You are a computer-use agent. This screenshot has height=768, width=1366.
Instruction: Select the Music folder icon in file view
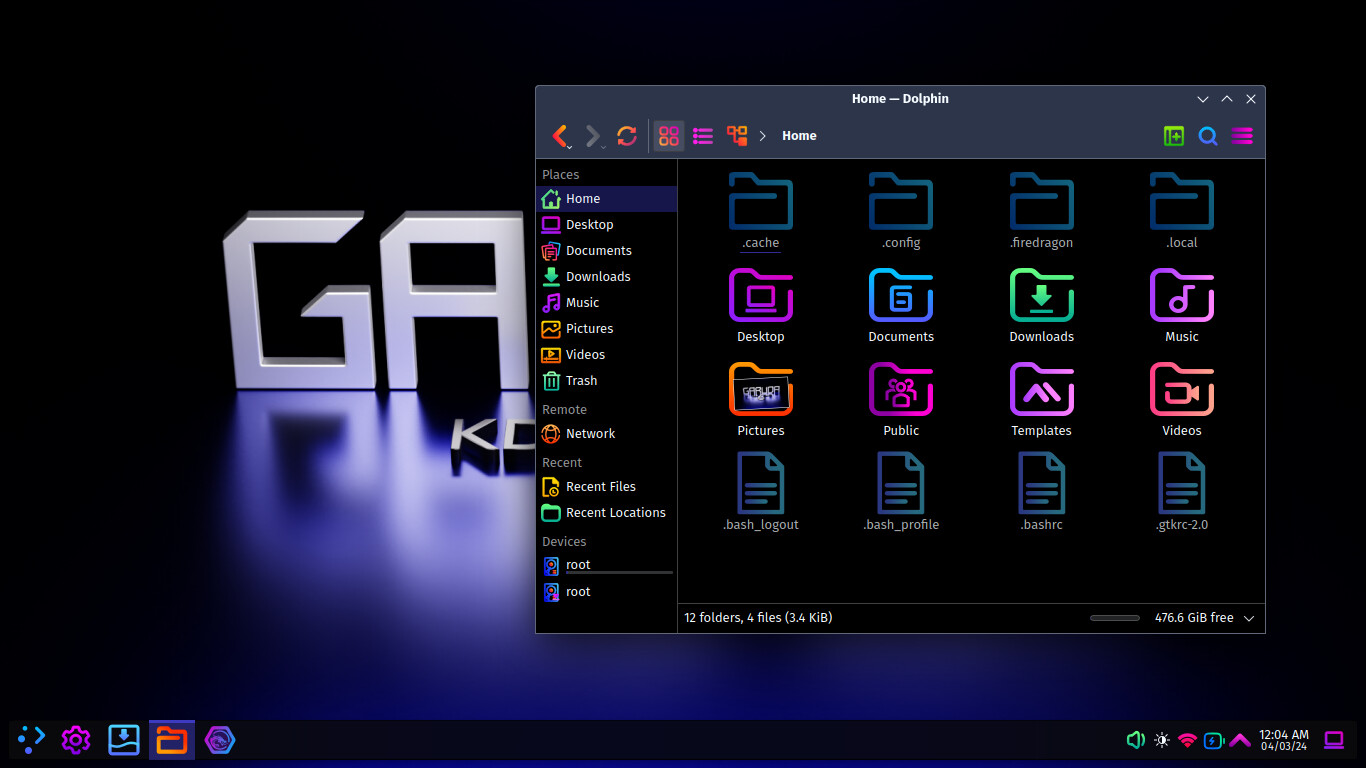[x=1181, y=295]
